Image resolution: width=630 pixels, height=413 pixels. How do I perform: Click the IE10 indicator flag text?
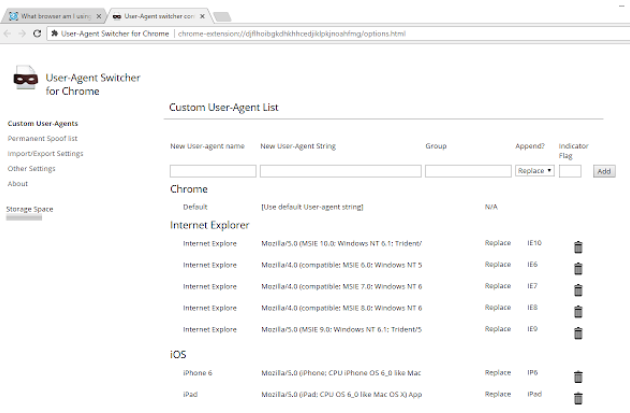coord(534,243)
